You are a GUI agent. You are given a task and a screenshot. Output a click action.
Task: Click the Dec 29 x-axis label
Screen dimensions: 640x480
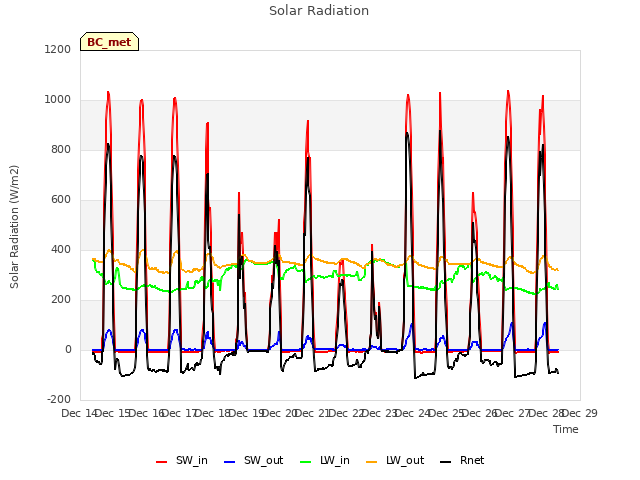click(580, 413)
